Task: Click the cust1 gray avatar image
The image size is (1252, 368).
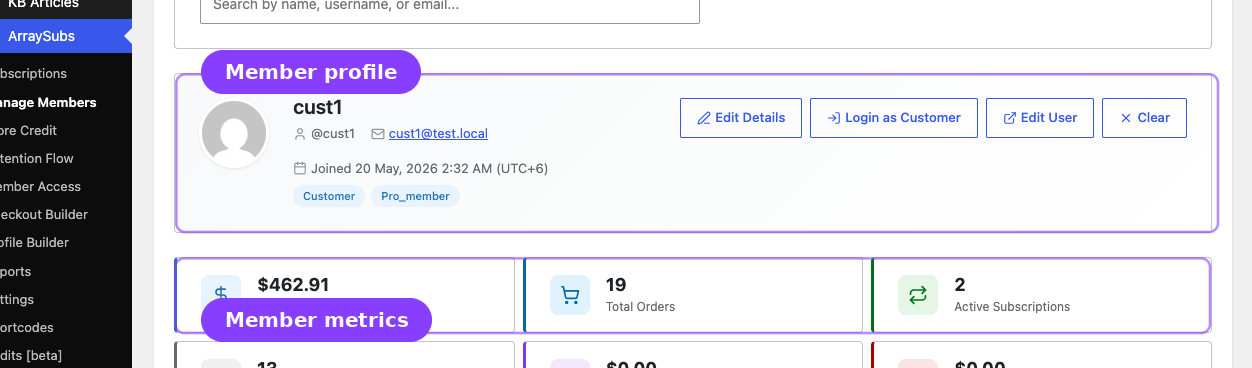Action: pyautogui.click(x=234, y=134)
